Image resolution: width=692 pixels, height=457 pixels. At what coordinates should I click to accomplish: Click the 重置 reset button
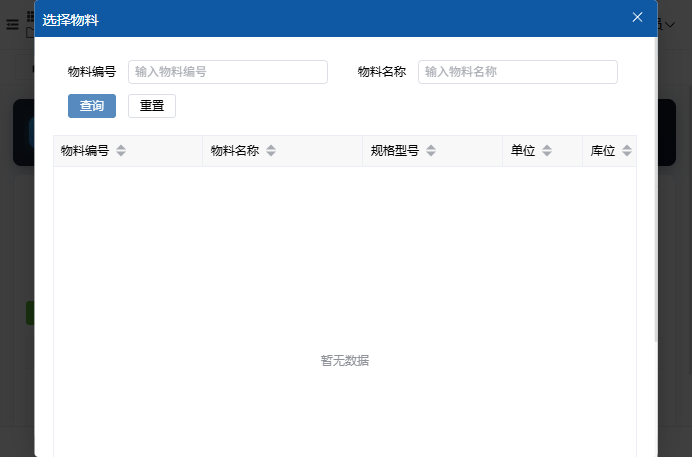tap(152, 106)
